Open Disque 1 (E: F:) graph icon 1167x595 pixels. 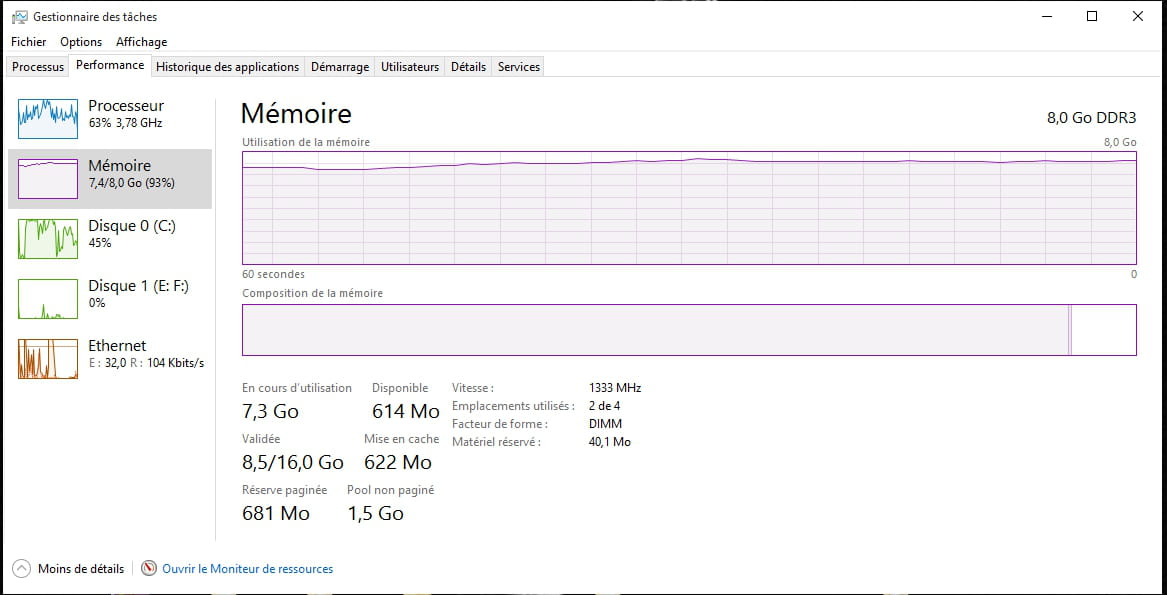click(x=47, y=298)
